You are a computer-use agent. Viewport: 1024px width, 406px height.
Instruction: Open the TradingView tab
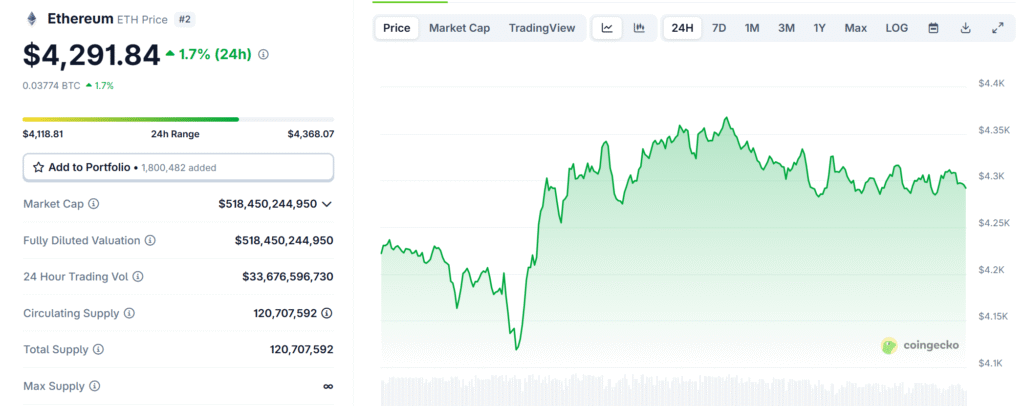542,28
